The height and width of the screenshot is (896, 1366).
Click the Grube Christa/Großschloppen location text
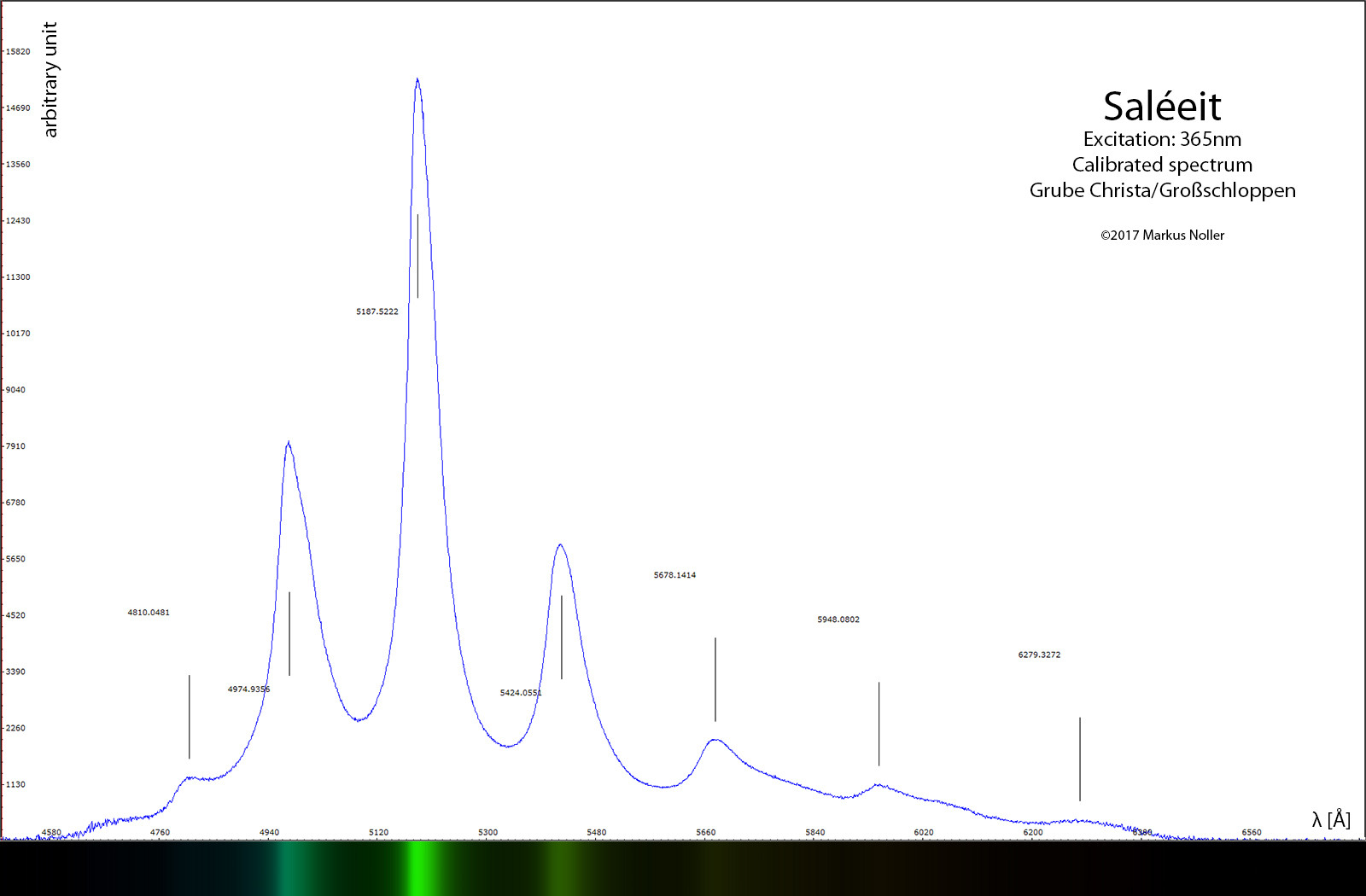coord(1162,190)
